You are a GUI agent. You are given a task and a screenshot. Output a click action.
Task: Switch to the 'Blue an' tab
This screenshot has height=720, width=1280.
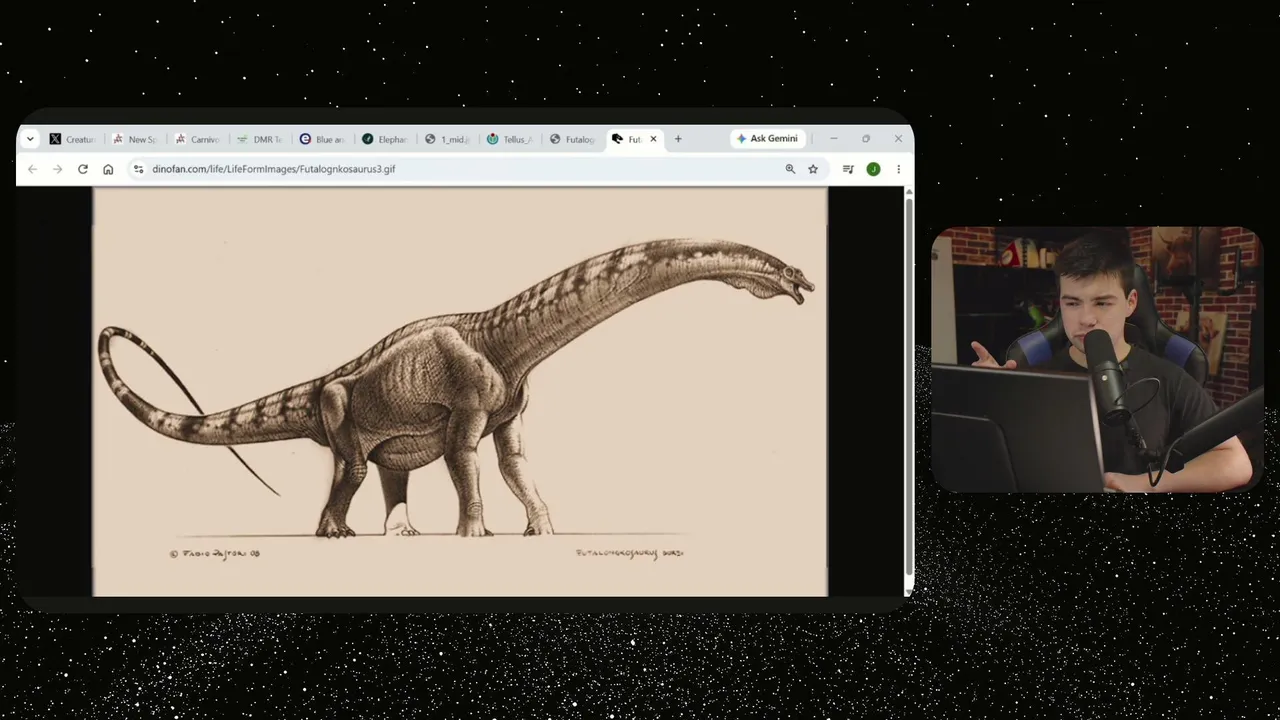[323, 139]
